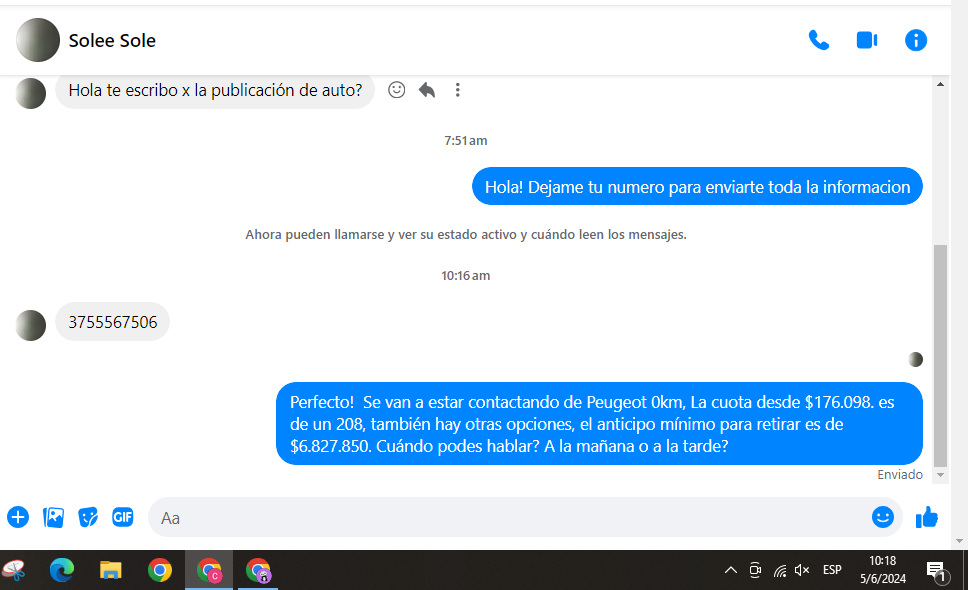Open the plus menu for more actions

tap(18, 517)
